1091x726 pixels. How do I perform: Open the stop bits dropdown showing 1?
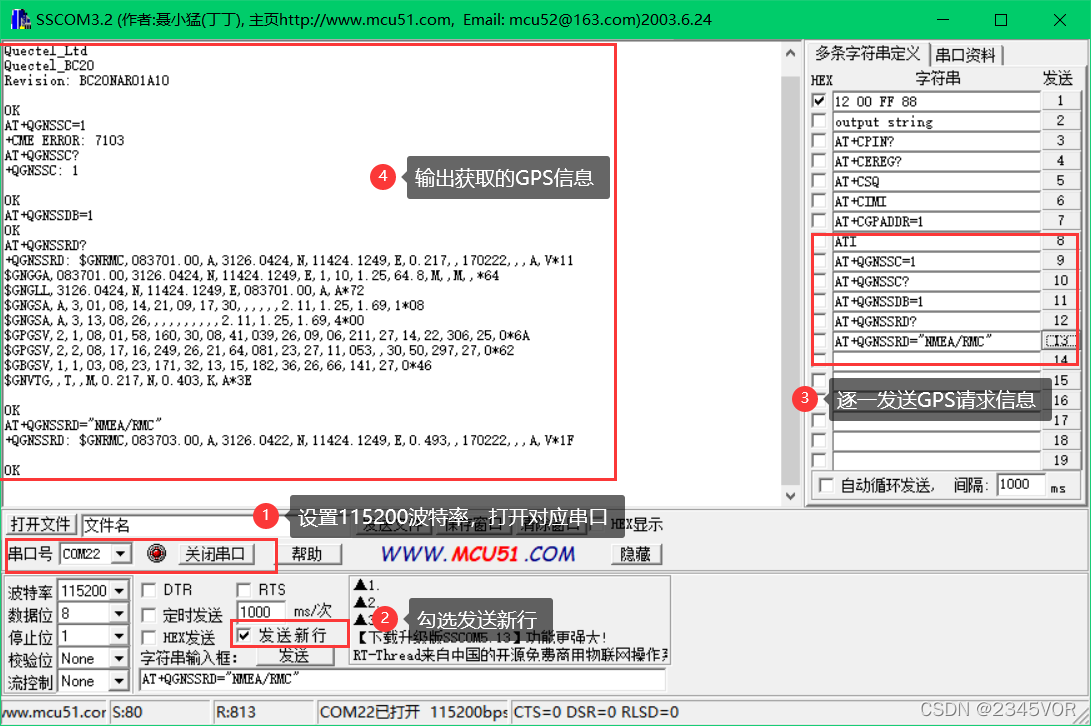(120, 636)
